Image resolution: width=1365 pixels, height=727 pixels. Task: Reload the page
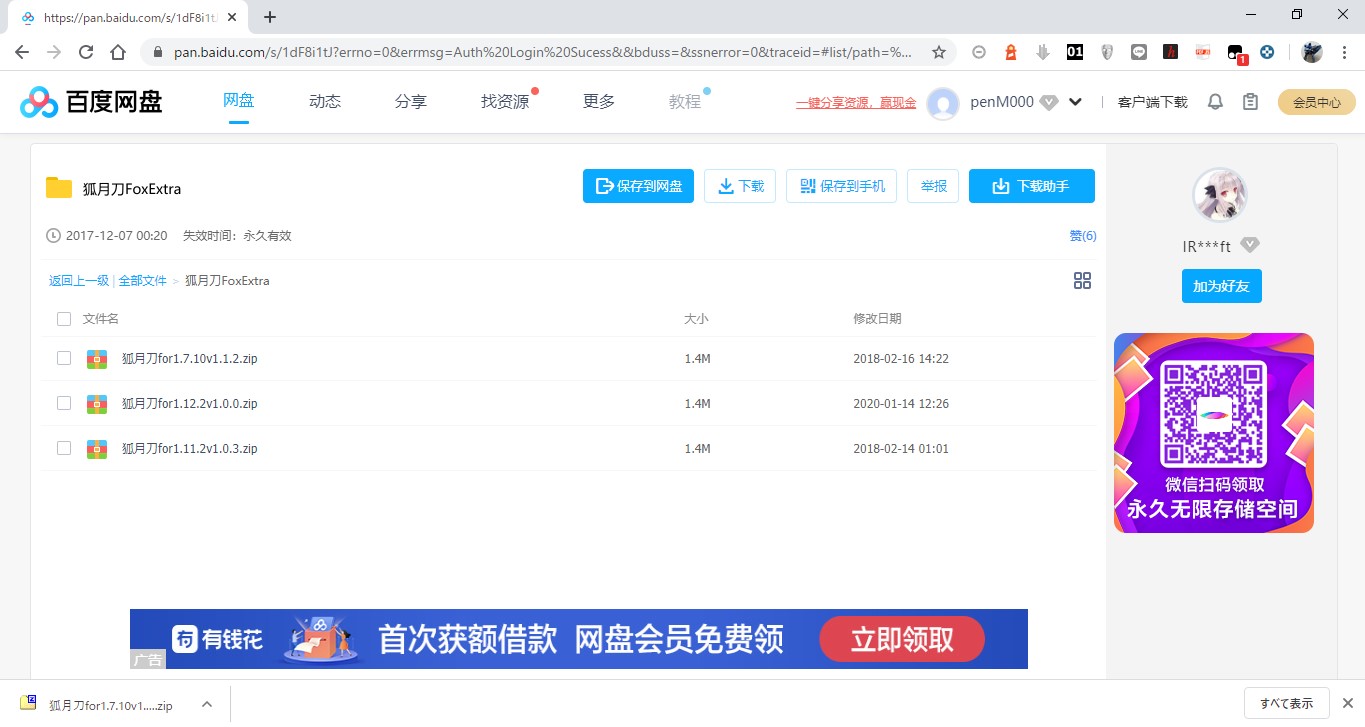pos(86,52)
